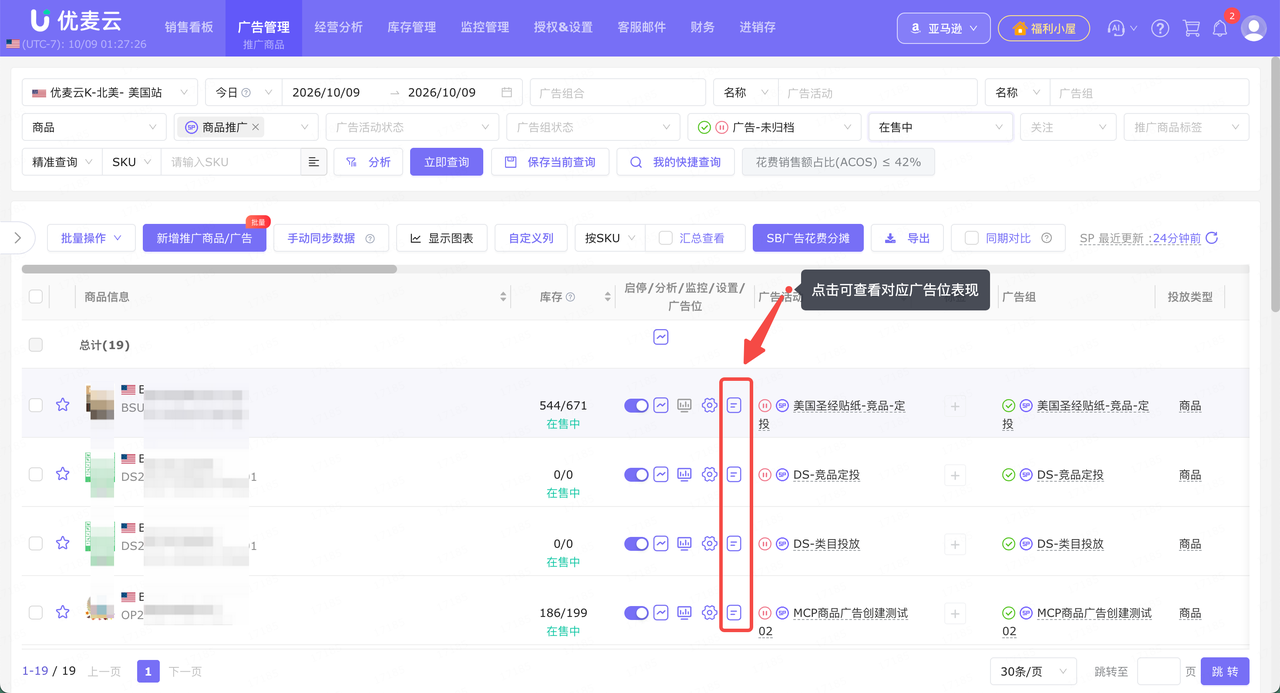The image size is (1280, 693).
Task: Toggle ad switch for MCP商品广告创建测试02 row
Action: point(636,612)
